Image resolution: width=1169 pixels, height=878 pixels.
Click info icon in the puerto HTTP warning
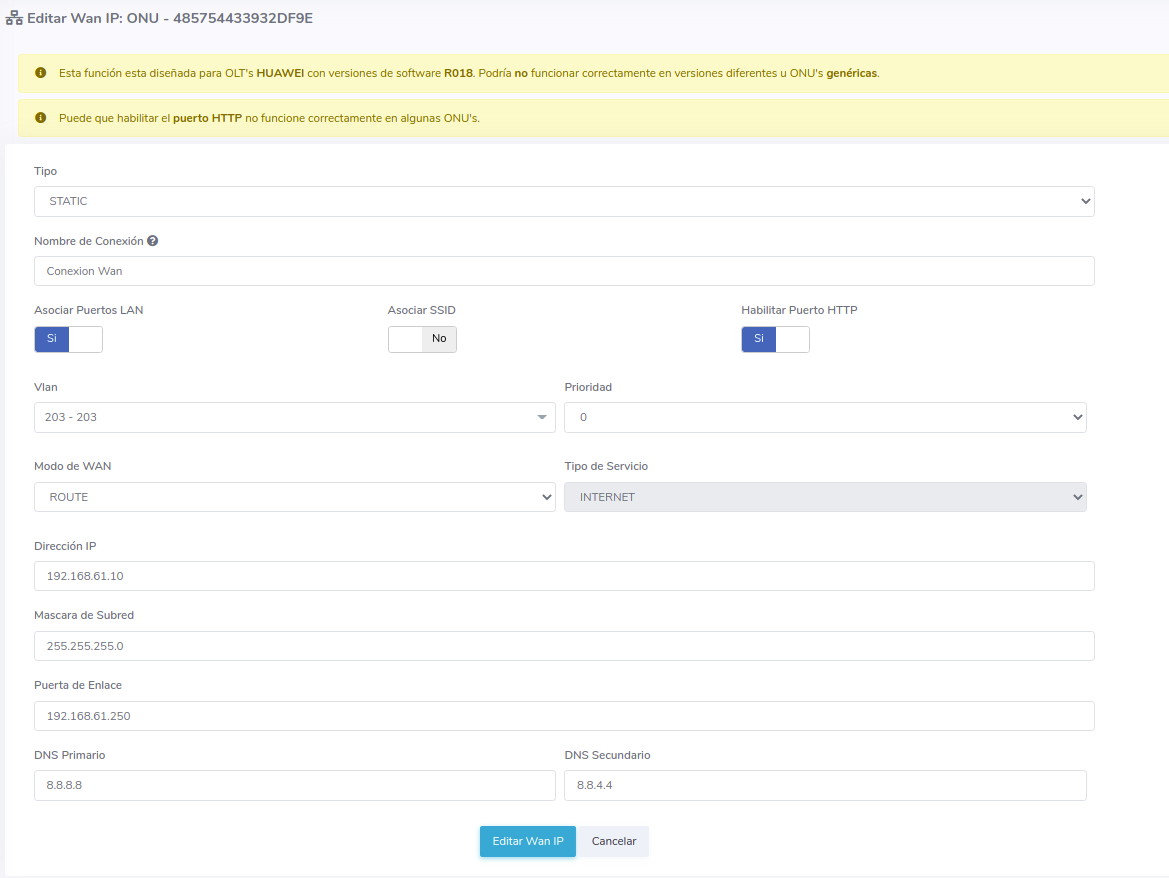click(x=41, y=118)
